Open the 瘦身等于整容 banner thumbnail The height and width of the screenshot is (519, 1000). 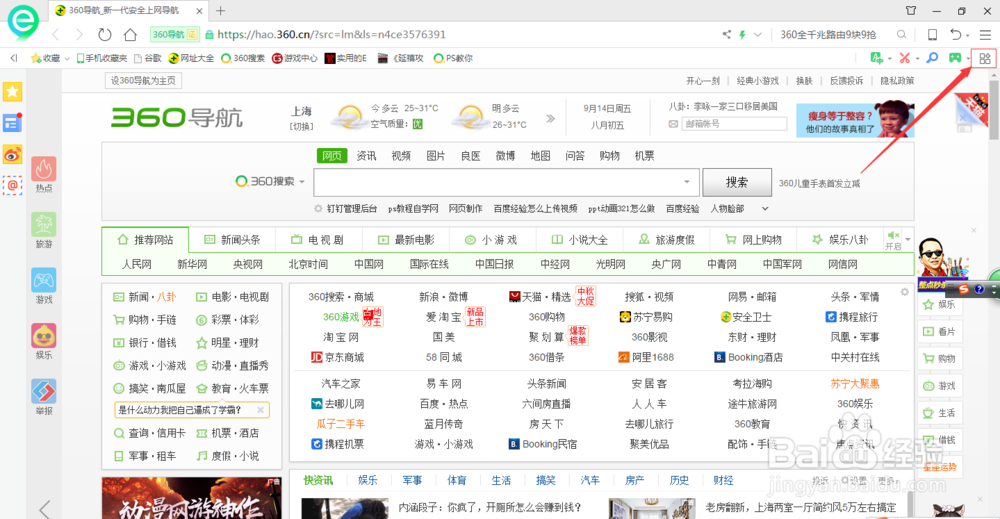(x=855, y=119)
